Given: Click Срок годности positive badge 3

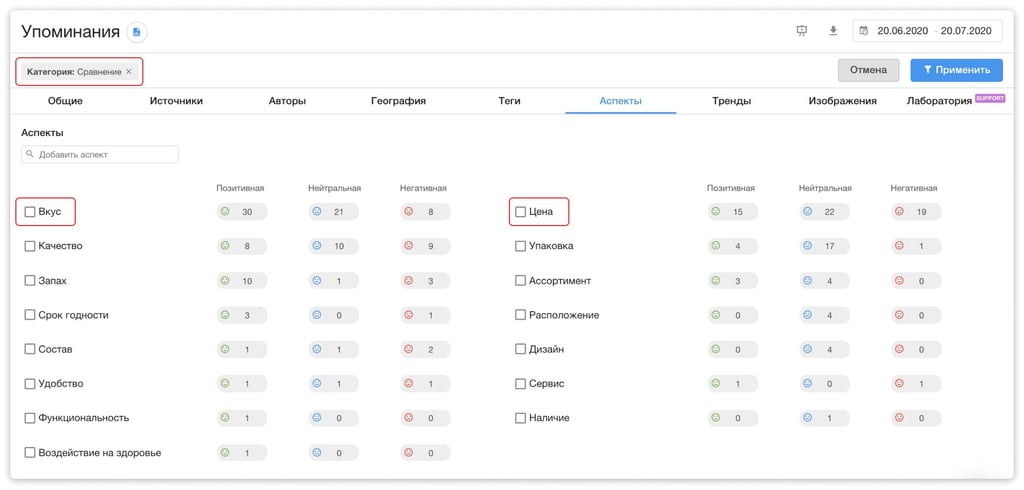Looking at the screenshot, I should (x=242, y=315).
